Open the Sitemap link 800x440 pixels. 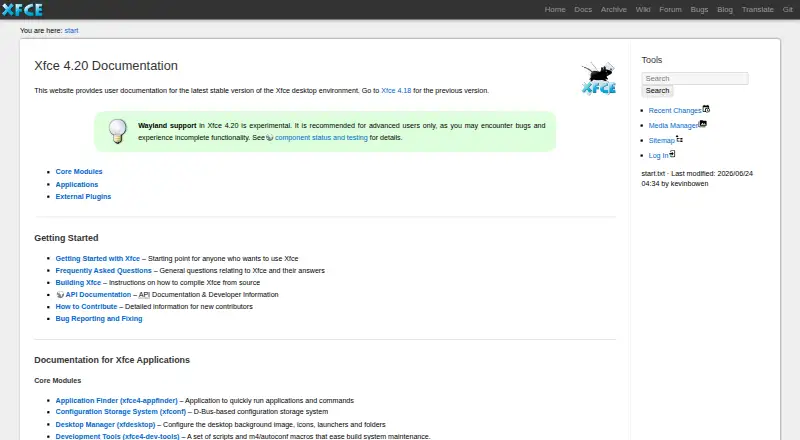click(x=662, y=141)
